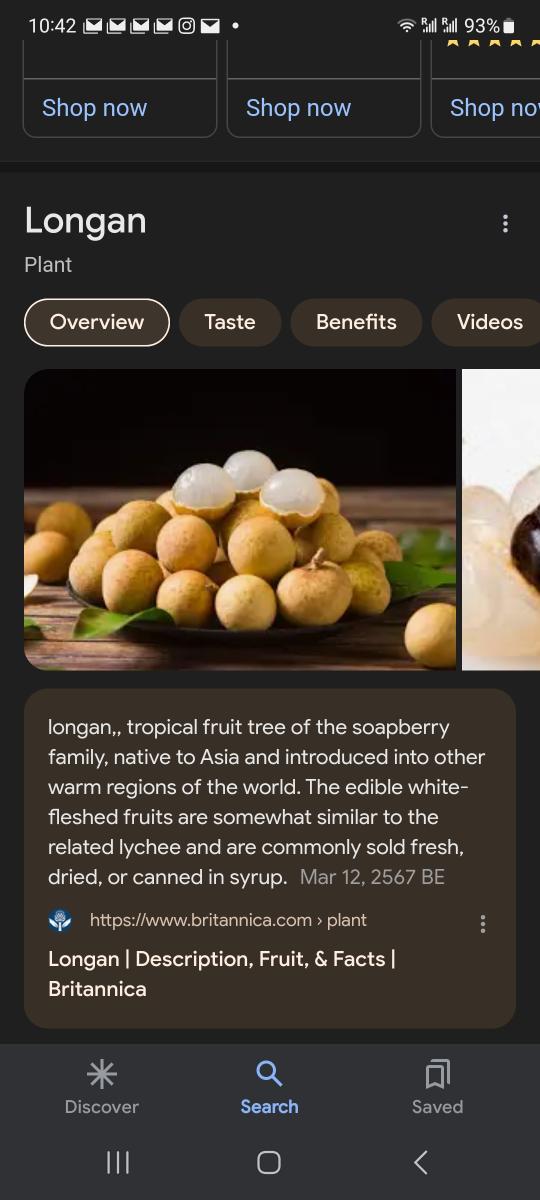Tap the Search magnifier icon

(x=269, y=1074)
